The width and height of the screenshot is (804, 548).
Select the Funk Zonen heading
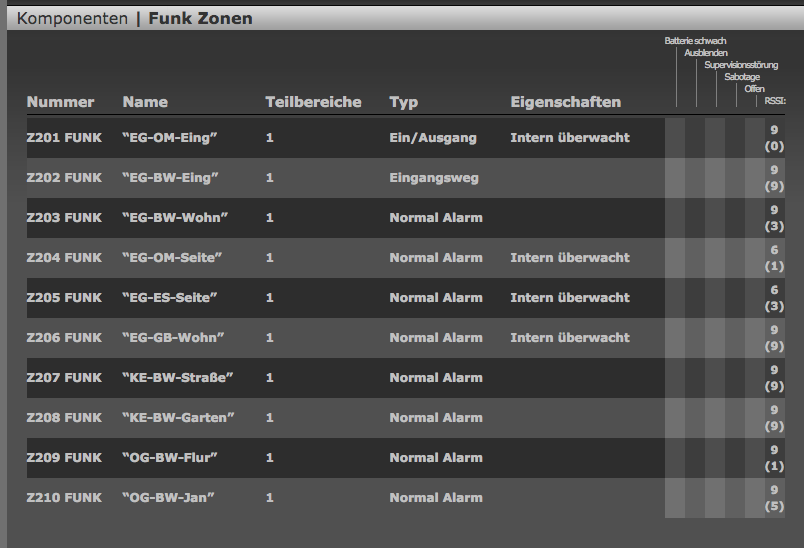[x=200, y=18]
